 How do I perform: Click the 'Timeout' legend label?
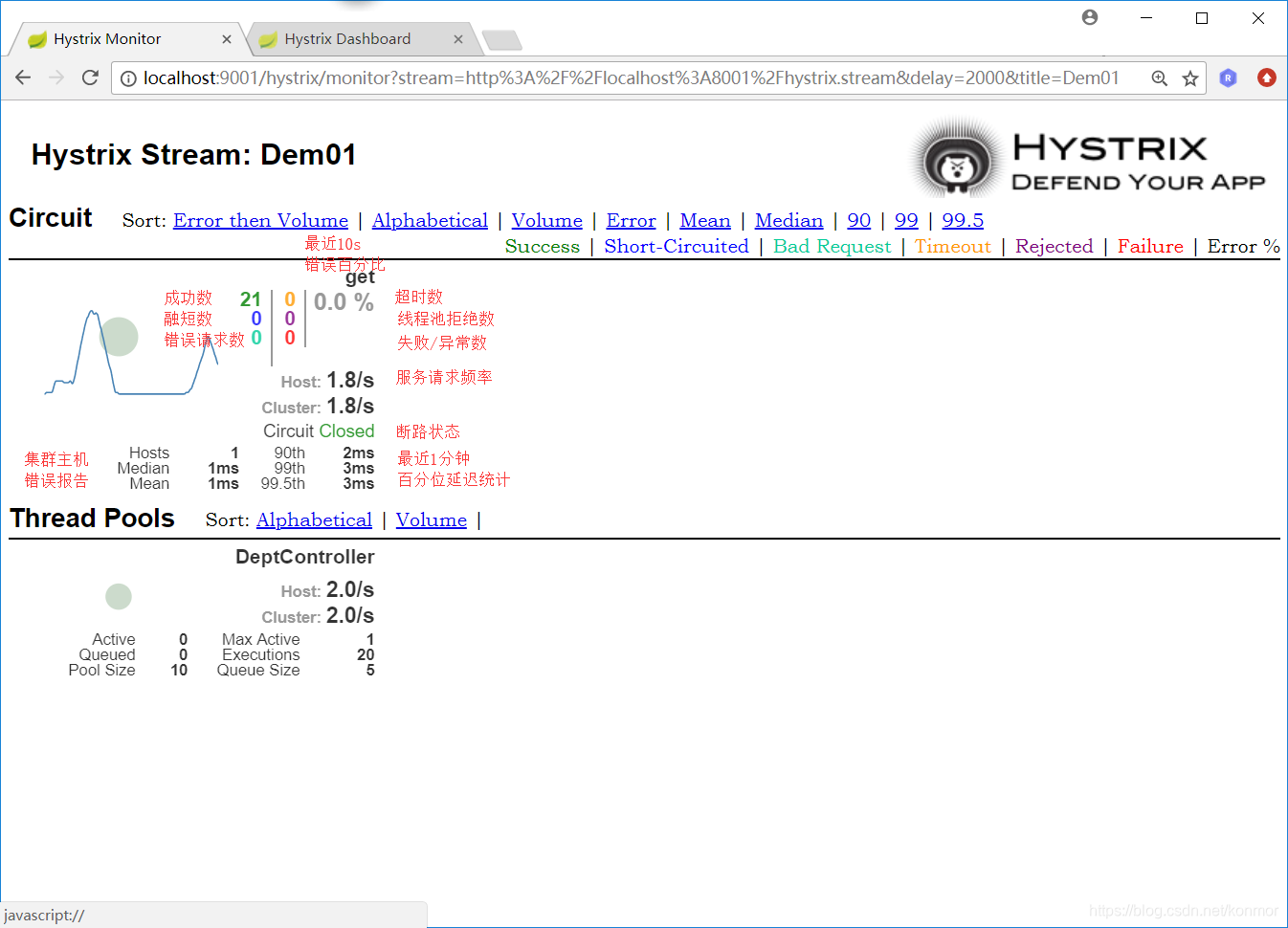(x=953, y=246)
